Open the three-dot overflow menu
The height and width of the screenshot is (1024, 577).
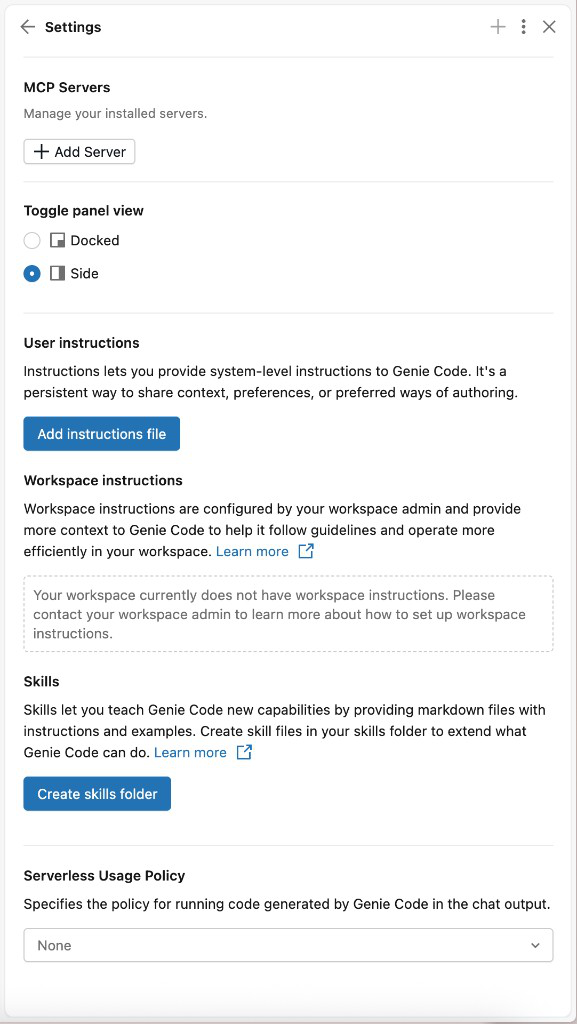(523, 27)
